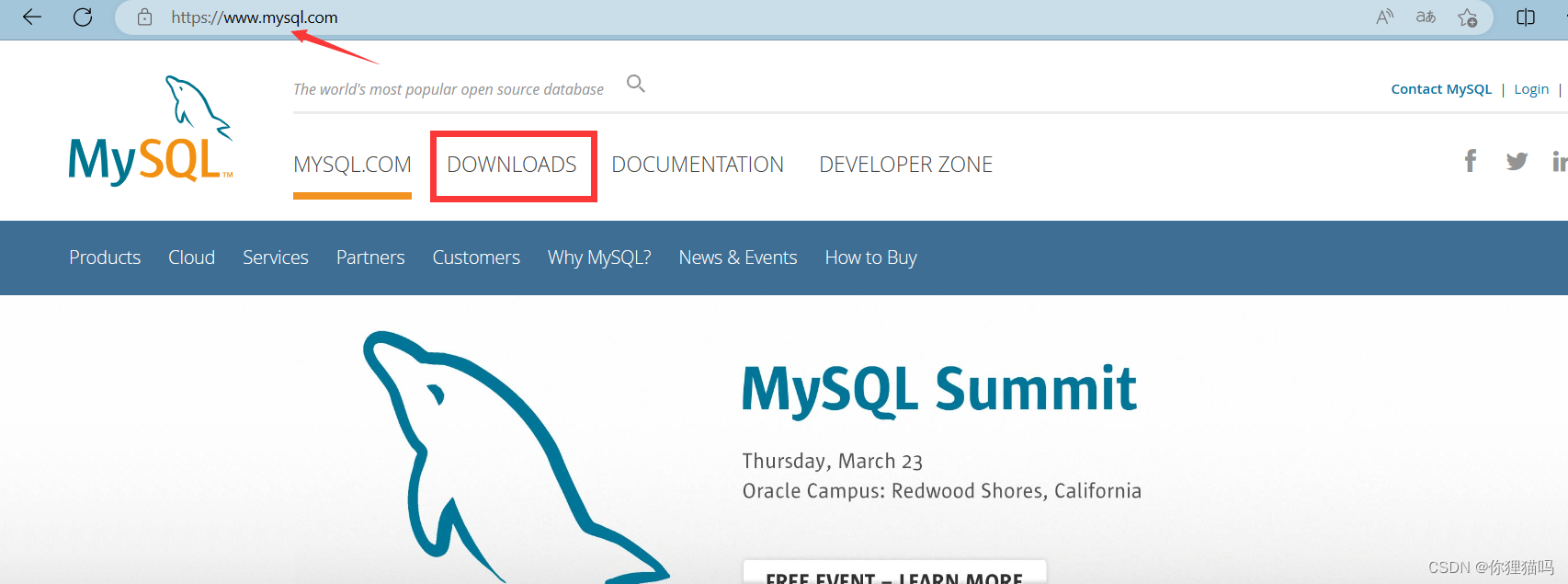1568x584 pixels.
Task: Open MySQL Twitter page icon
Action: tap(1517, 162)
